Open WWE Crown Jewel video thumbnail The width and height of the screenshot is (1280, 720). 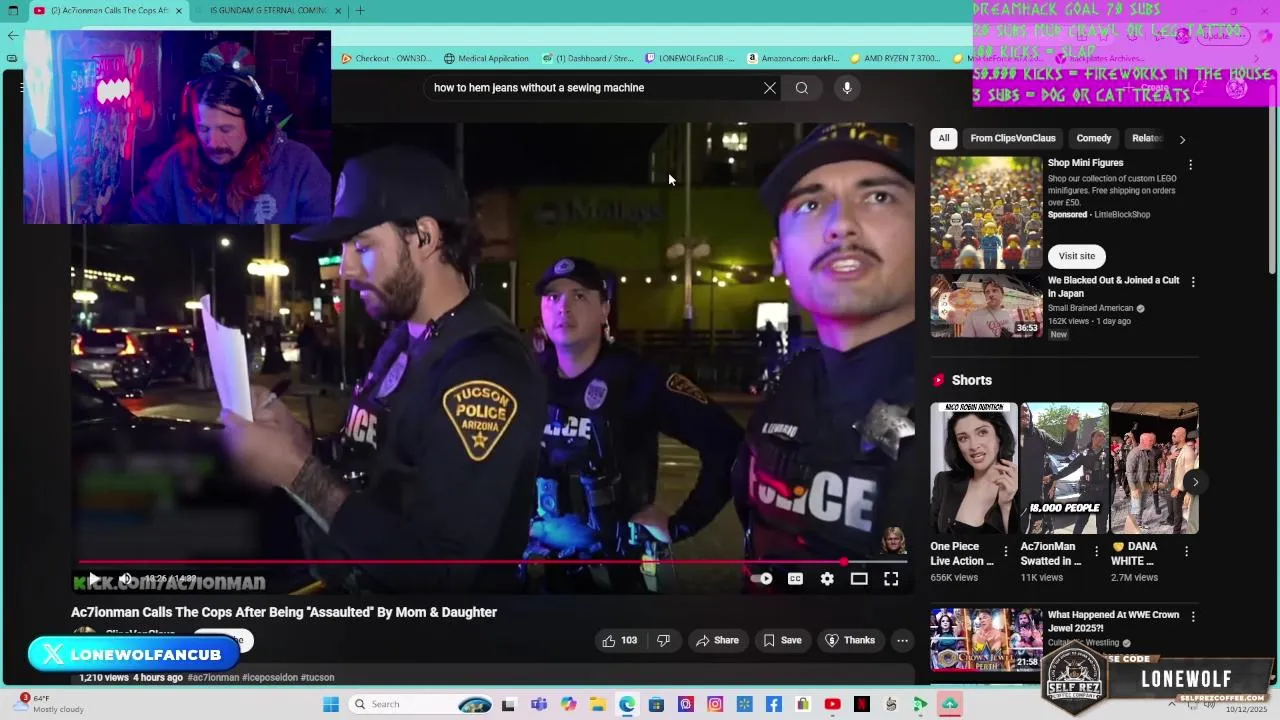click(986, 639)
